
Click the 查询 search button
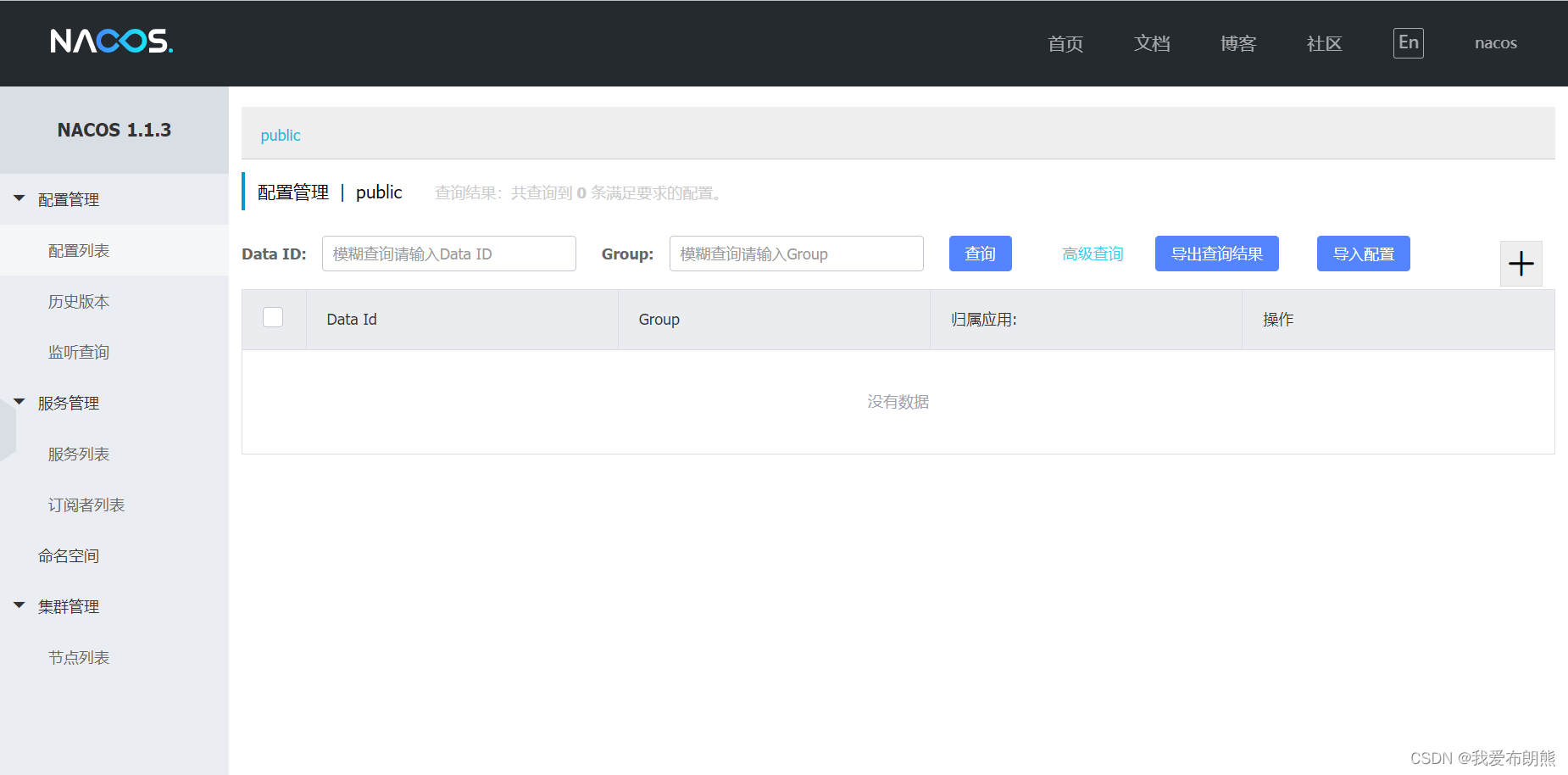pyautogui.click(x=980, y=253)
